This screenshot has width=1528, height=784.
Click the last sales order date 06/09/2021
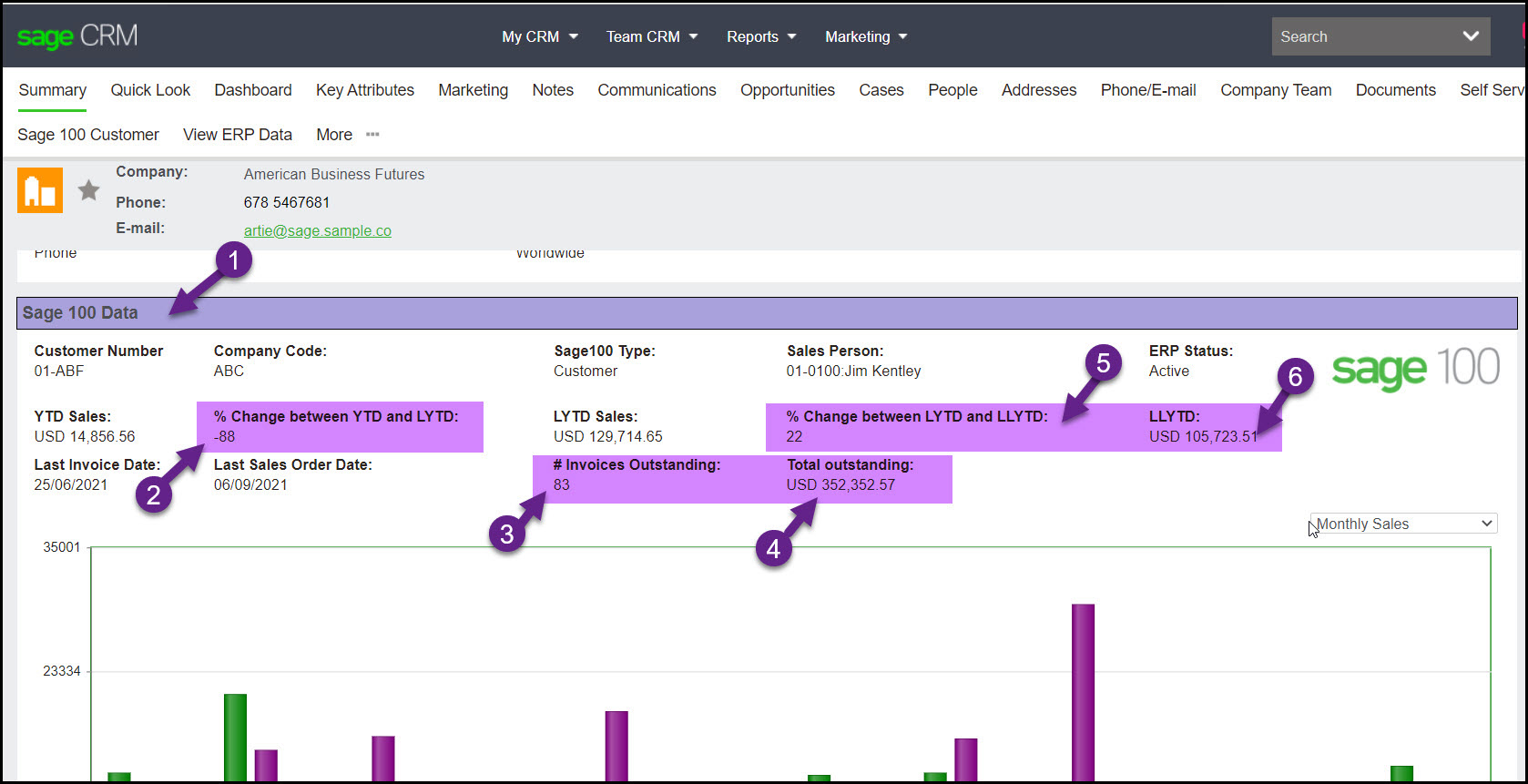pyautogui.click(x=250, y=484)
